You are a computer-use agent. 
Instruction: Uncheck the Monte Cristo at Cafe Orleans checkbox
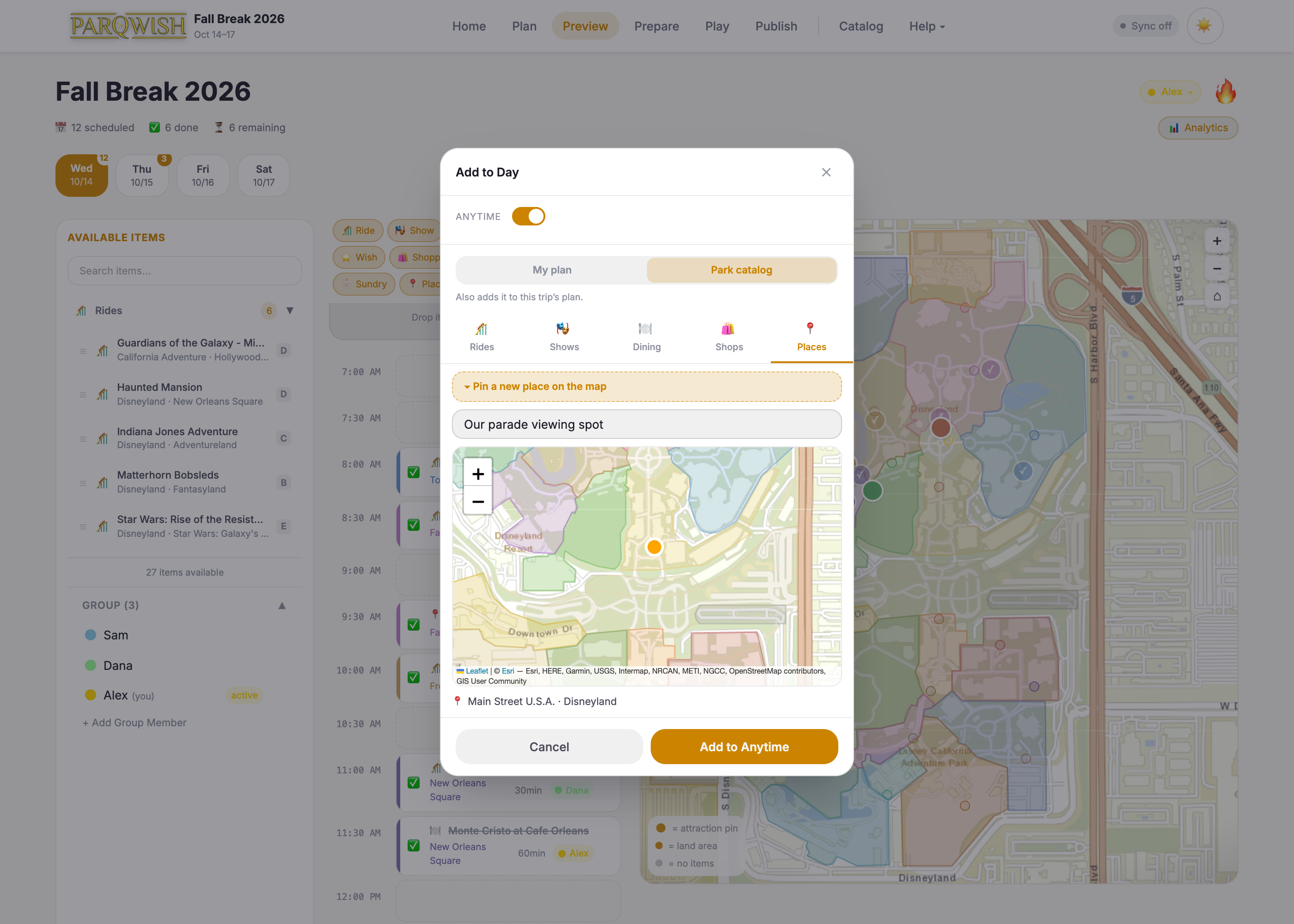[x=414, y=845]
